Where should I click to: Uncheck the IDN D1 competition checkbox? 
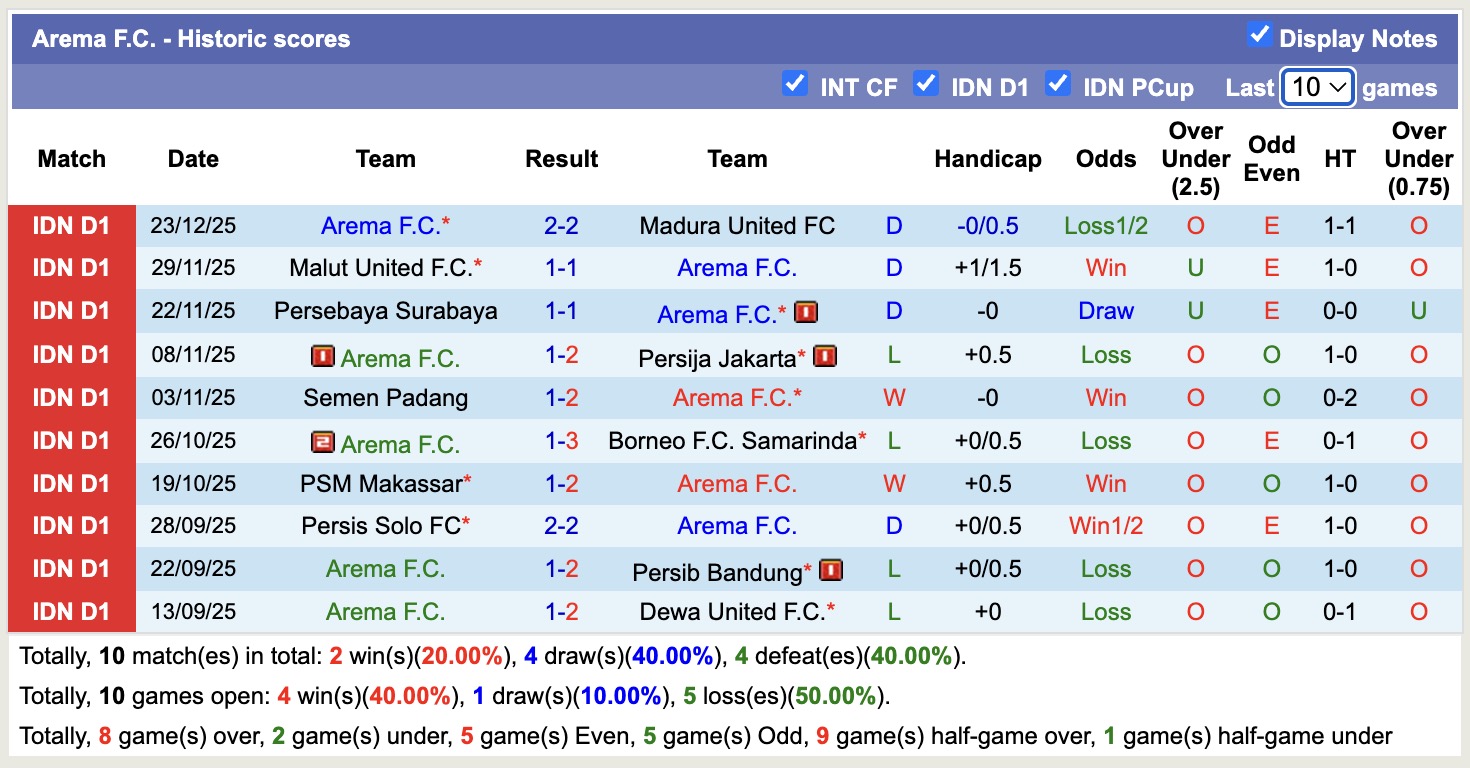pos(927,85)
